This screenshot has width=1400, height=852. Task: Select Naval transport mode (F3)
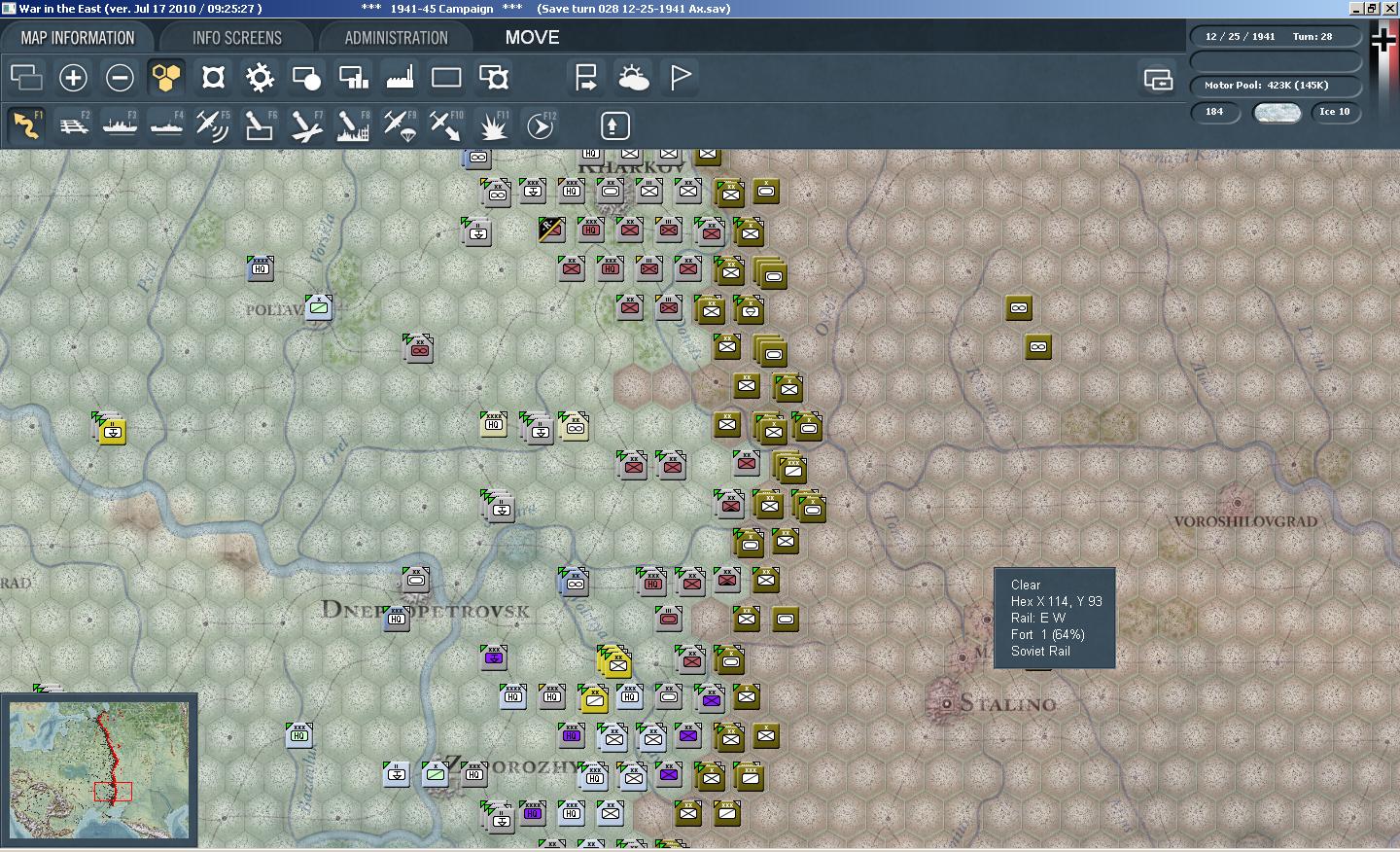pos(120,125)
